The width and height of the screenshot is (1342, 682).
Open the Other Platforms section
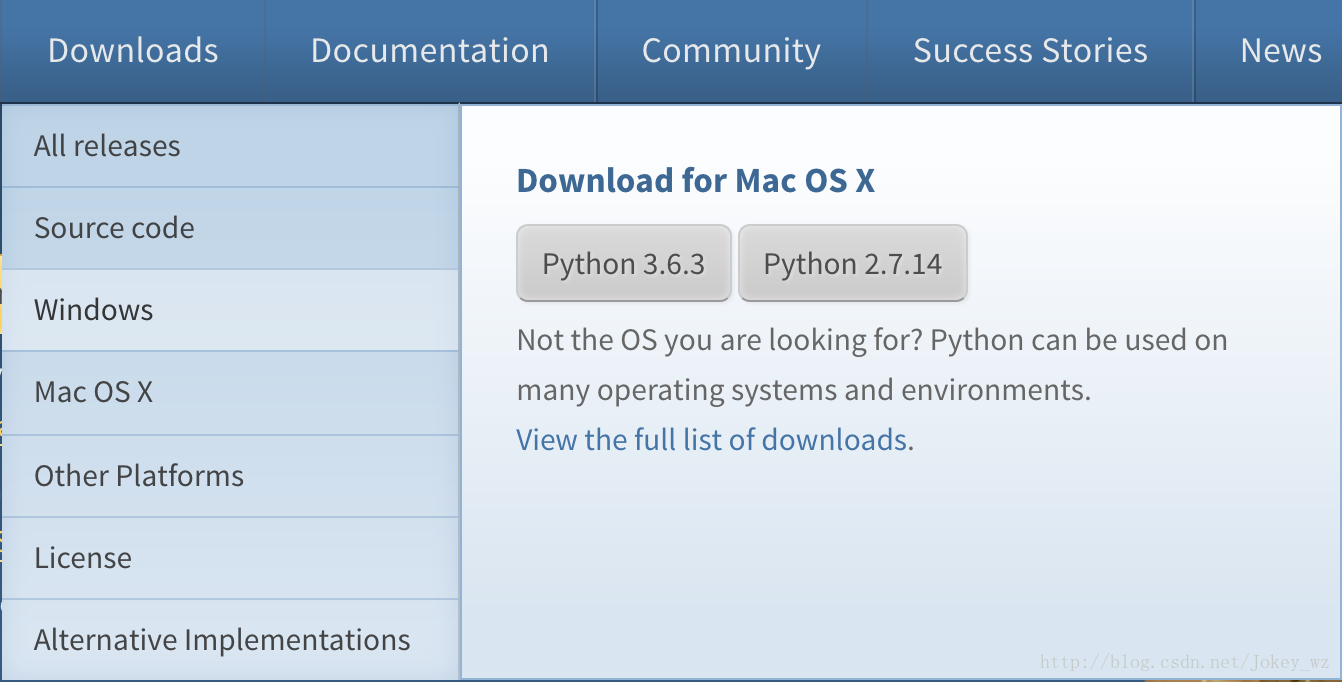[x=139, y=475]
